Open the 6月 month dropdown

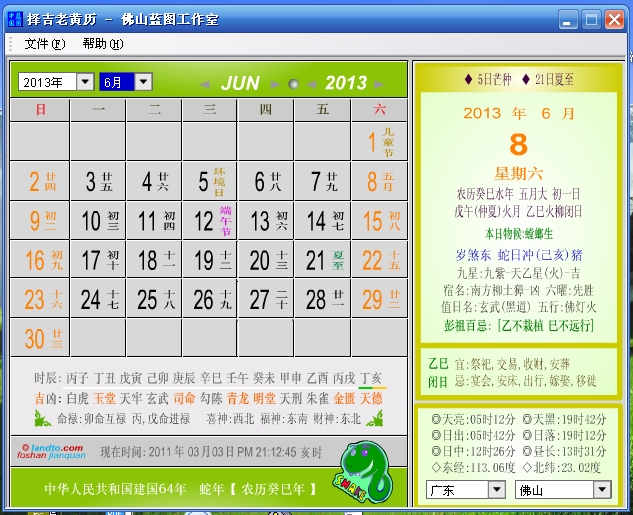pyautogui.click(x=143, y=82)
